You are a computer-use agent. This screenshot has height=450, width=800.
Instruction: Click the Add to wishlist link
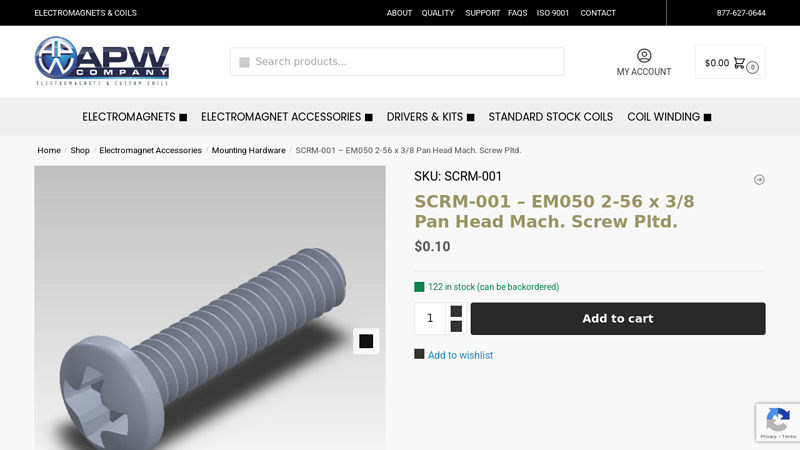460,355
